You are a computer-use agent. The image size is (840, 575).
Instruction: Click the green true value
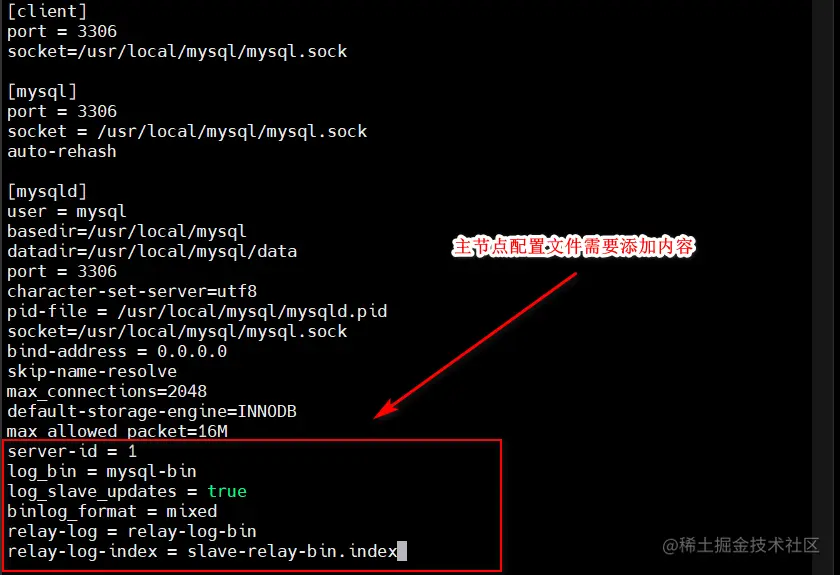pyautogui.click(x=227, y=491)
